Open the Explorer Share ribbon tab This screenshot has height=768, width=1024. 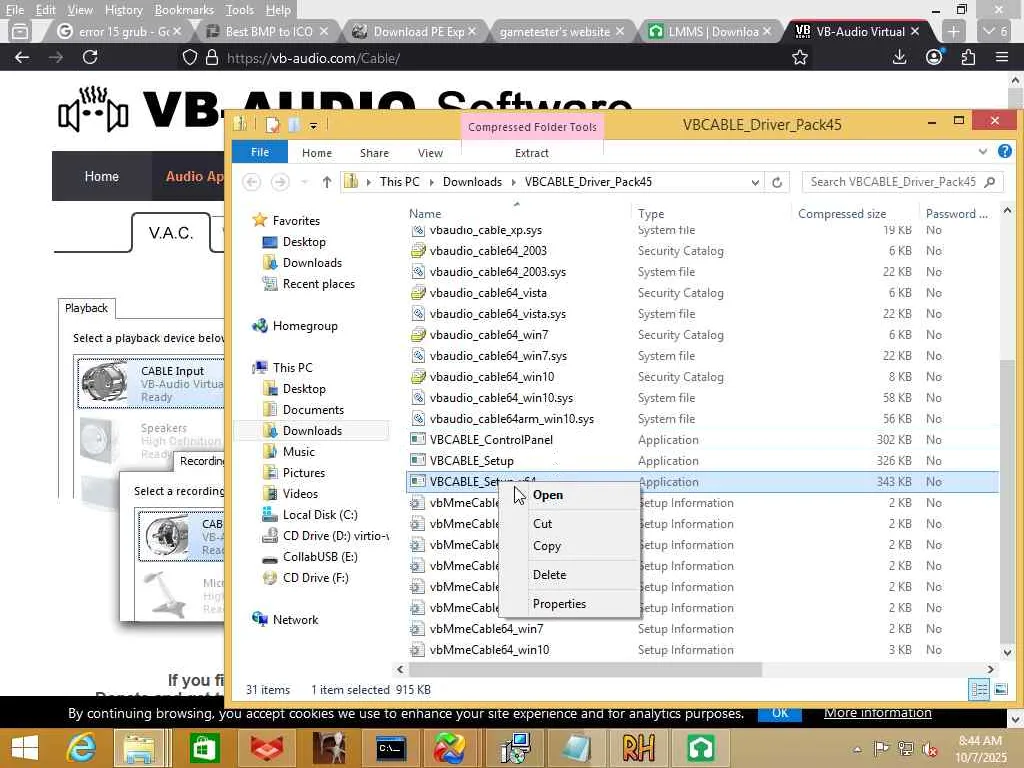374,153
